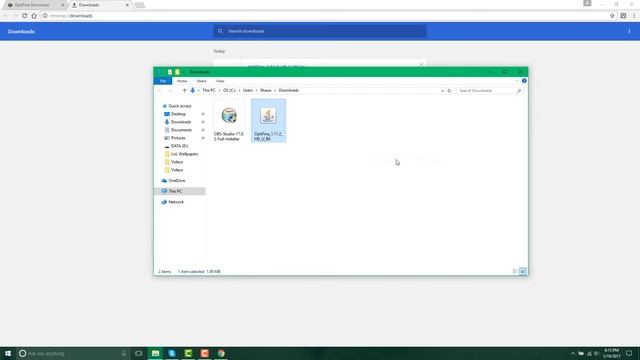Open Explorer help via blue question icon
640x360 pixels.
pyautogui.click(x=524, y=81)
